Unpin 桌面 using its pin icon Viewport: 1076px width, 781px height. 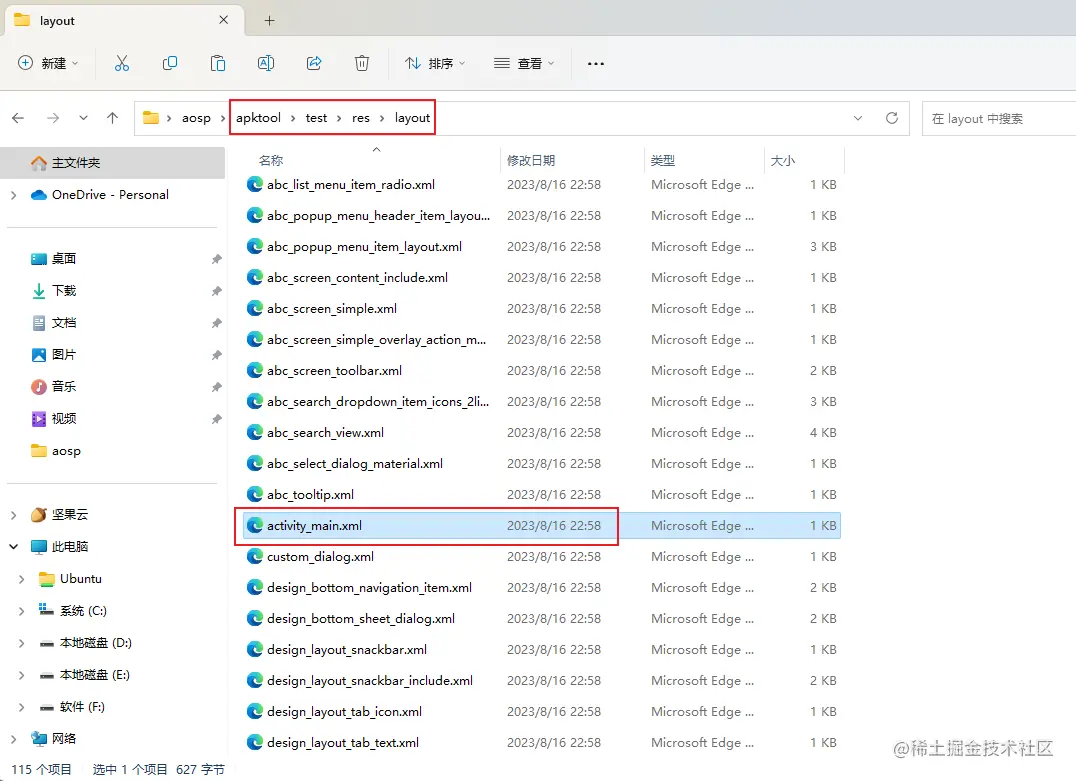216,259
